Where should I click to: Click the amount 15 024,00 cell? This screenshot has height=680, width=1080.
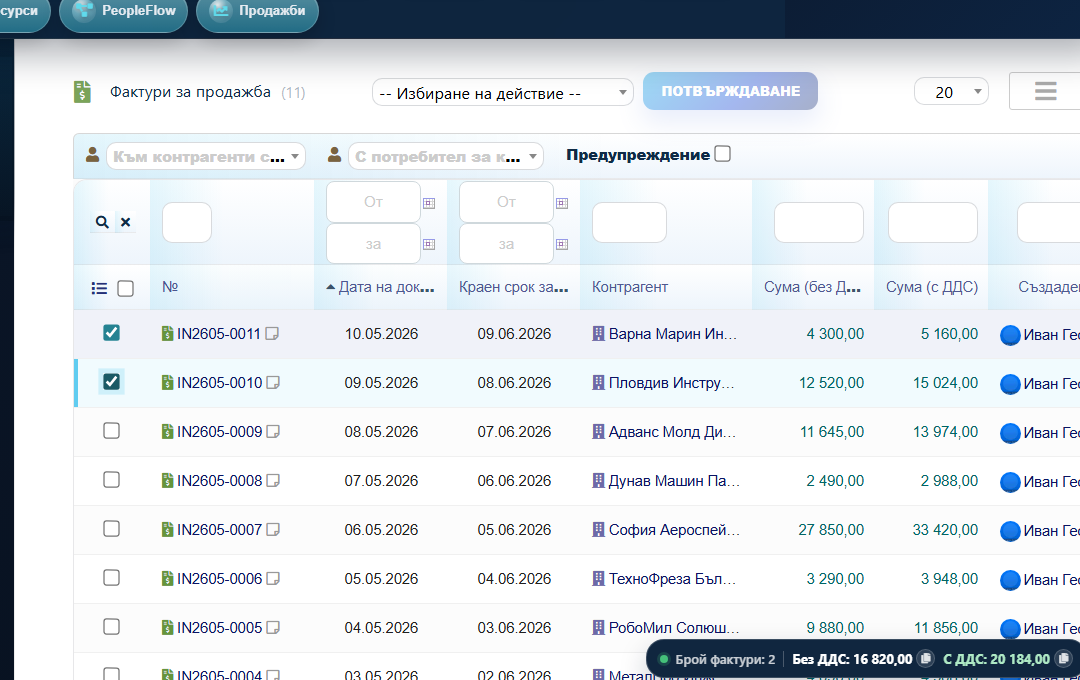[945, 383]
